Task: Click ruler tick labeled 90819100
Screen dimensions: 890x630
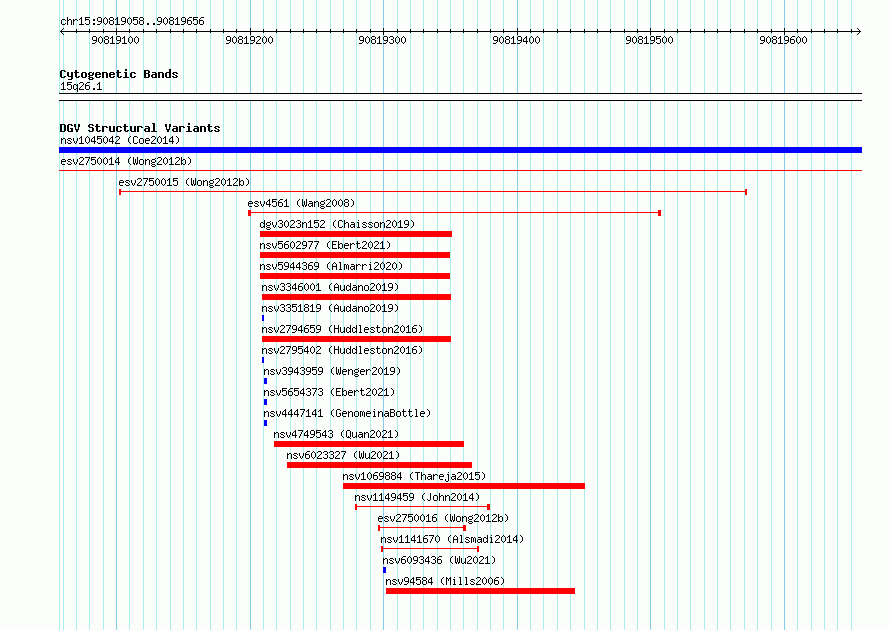Action: tap(115, 40)
